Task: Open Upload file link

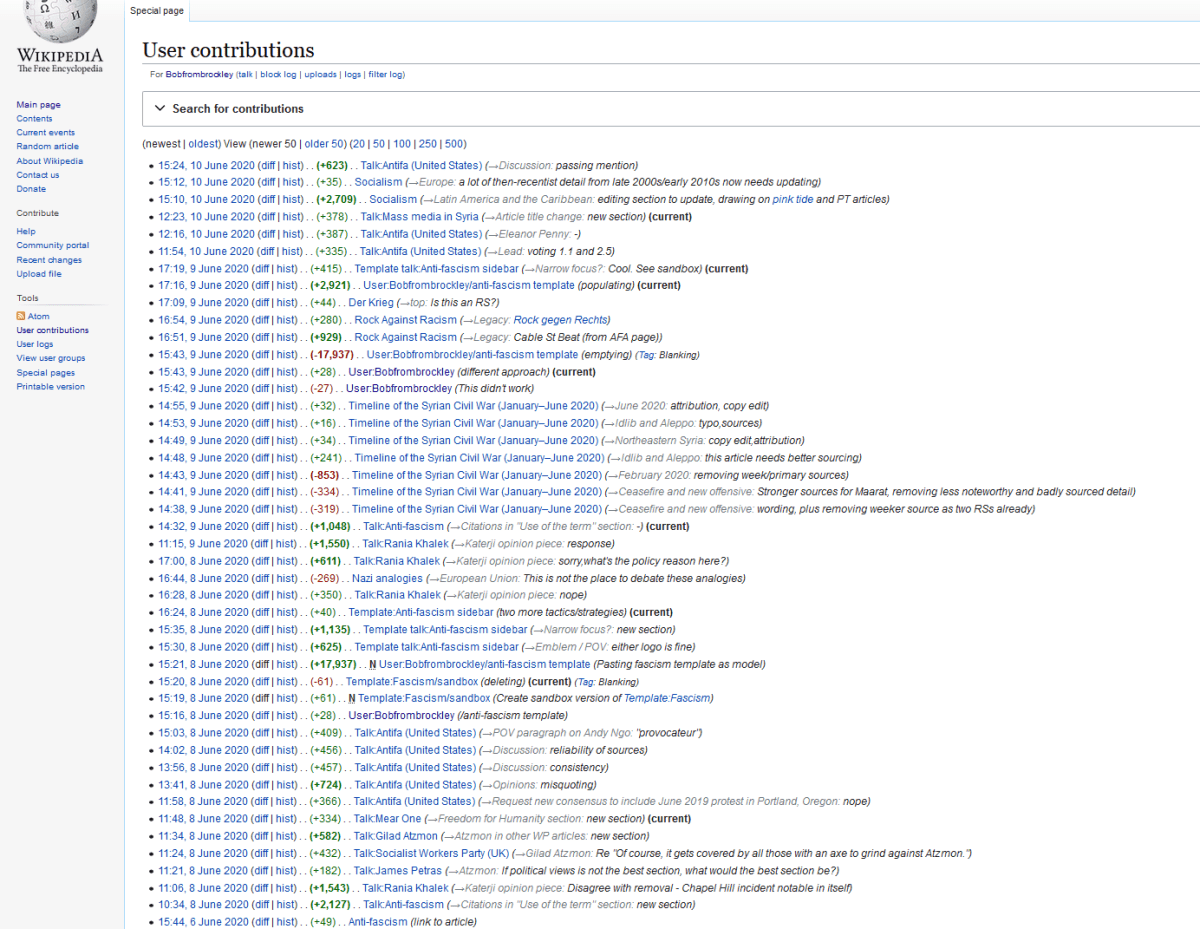Action: [x=39, y=273]
